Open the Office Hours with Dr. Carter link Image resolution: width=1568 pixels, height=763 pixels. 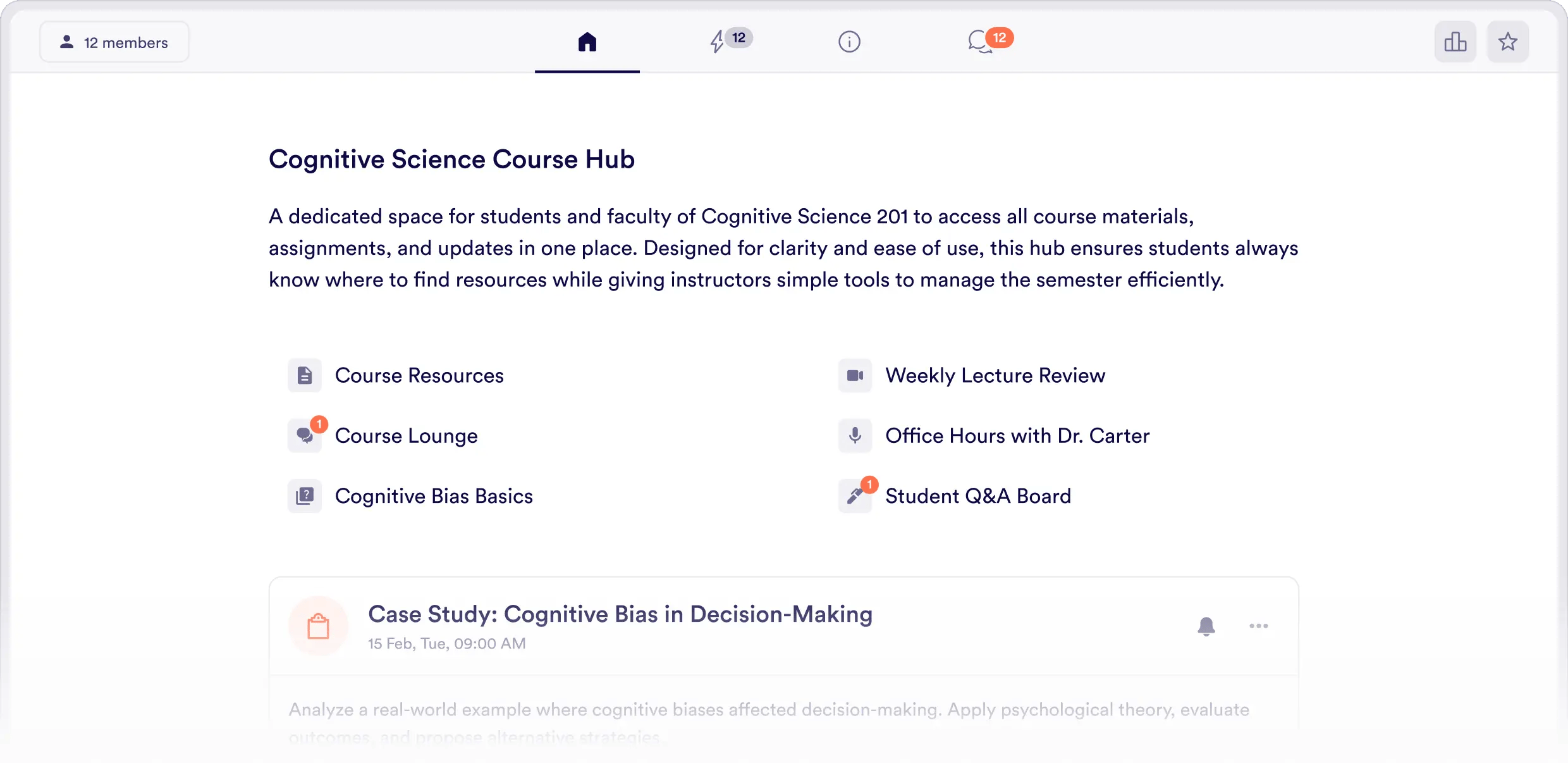coord(1017,435)
